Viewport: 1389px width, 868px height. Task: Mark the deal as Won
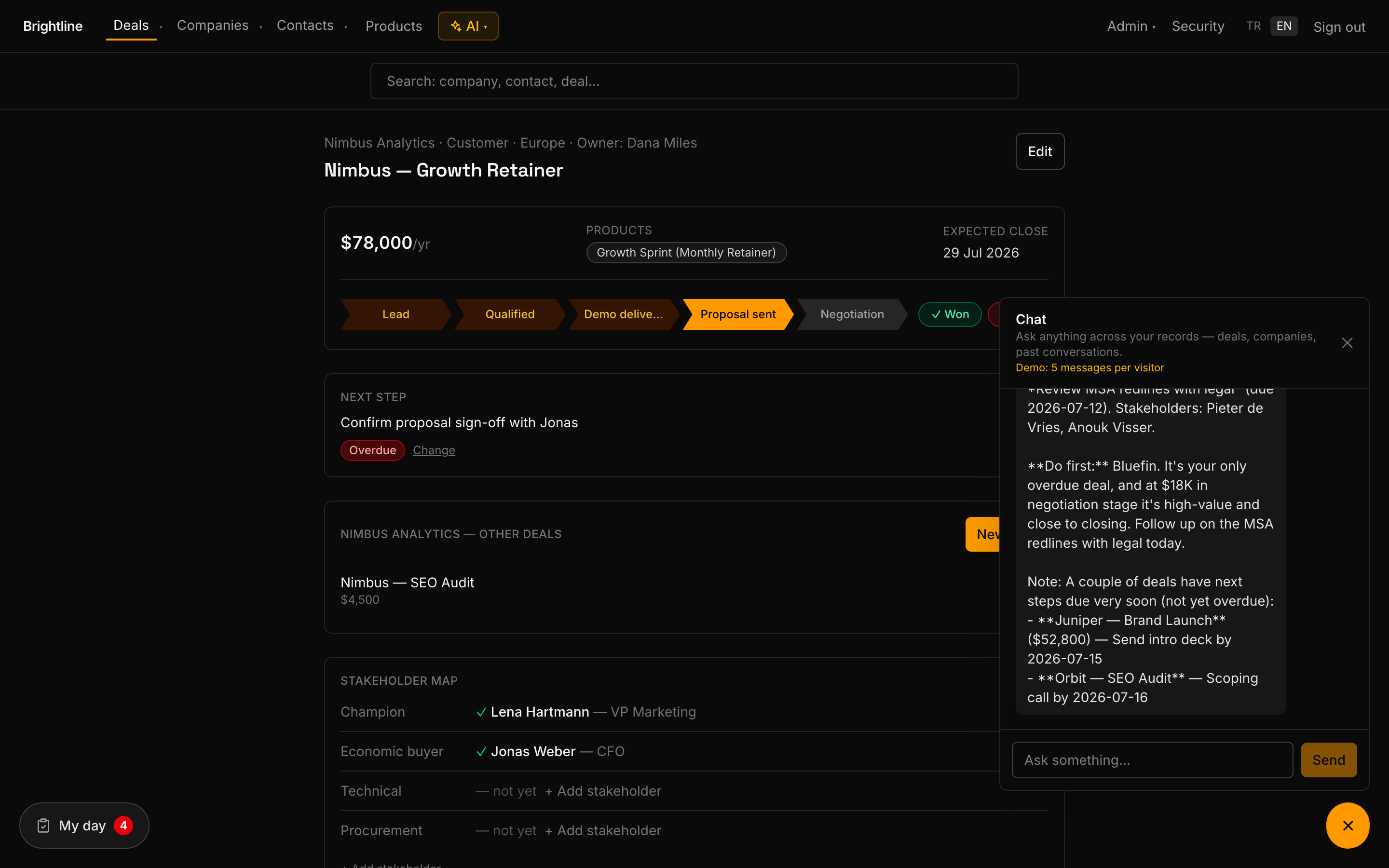coord(950,314)
